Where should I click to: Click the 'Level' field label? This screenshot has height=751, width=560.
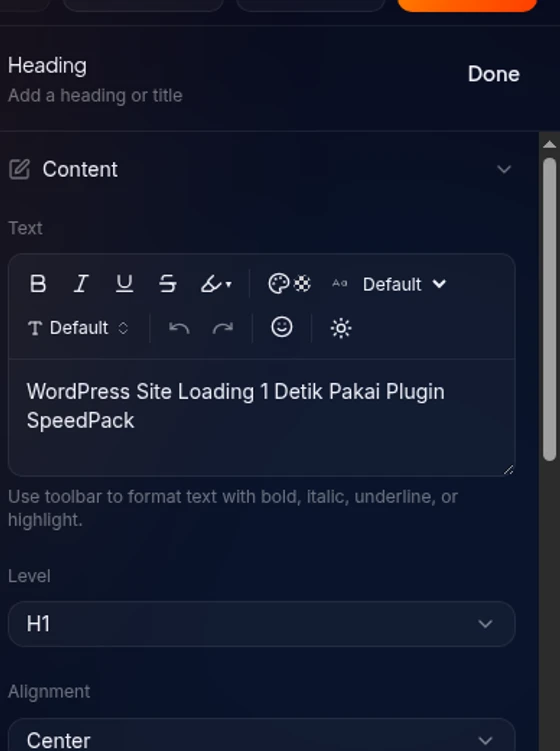[x=29, y=576]
